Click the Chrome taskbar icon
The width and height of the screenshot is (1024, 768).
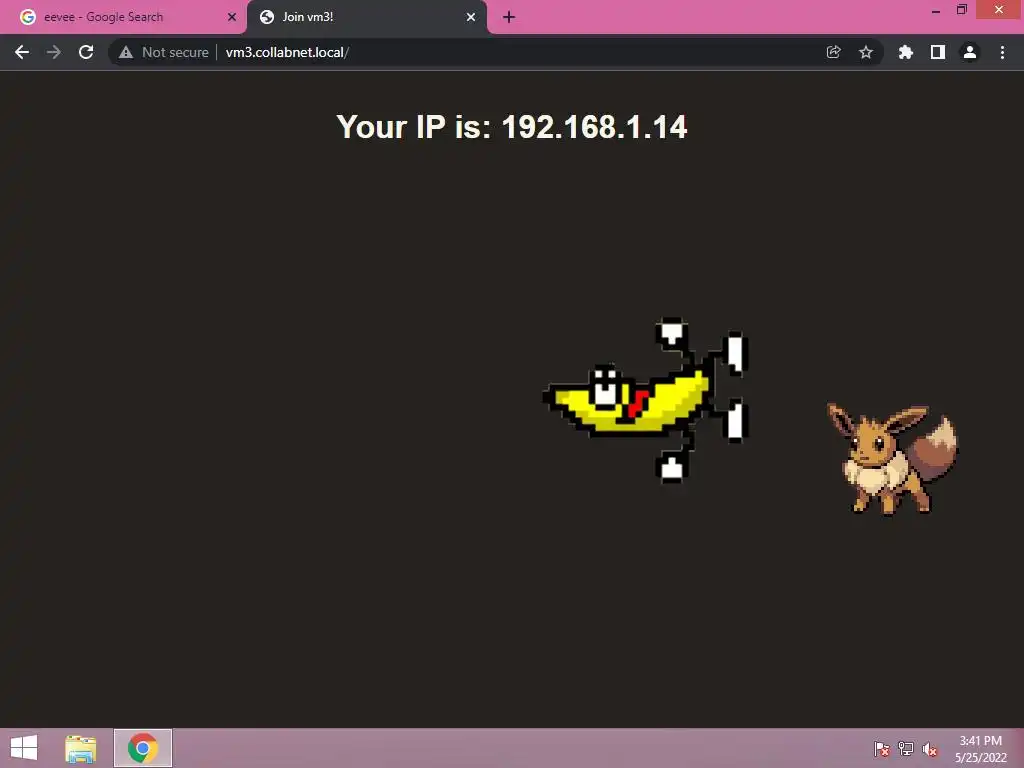(143, 748)
